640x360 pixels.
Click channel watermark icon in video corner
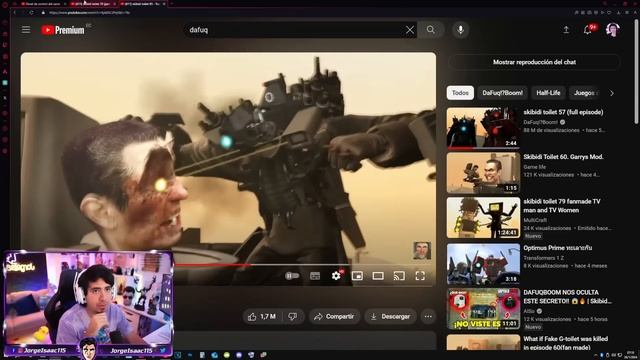tap(422, 251)
